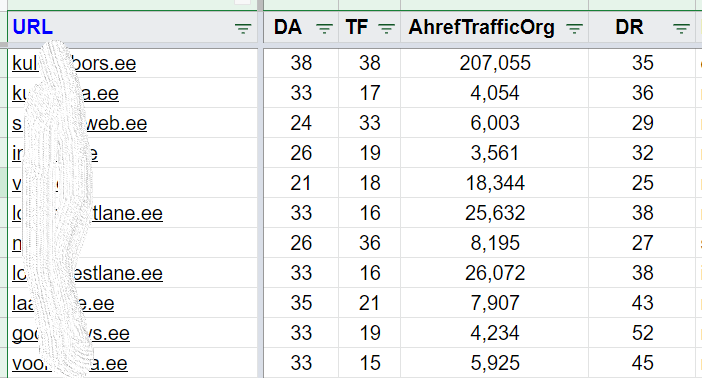The width and height of the screenshot is (702, 378).
Task: Open the DR column filter icon
Action: coord(681,29)
